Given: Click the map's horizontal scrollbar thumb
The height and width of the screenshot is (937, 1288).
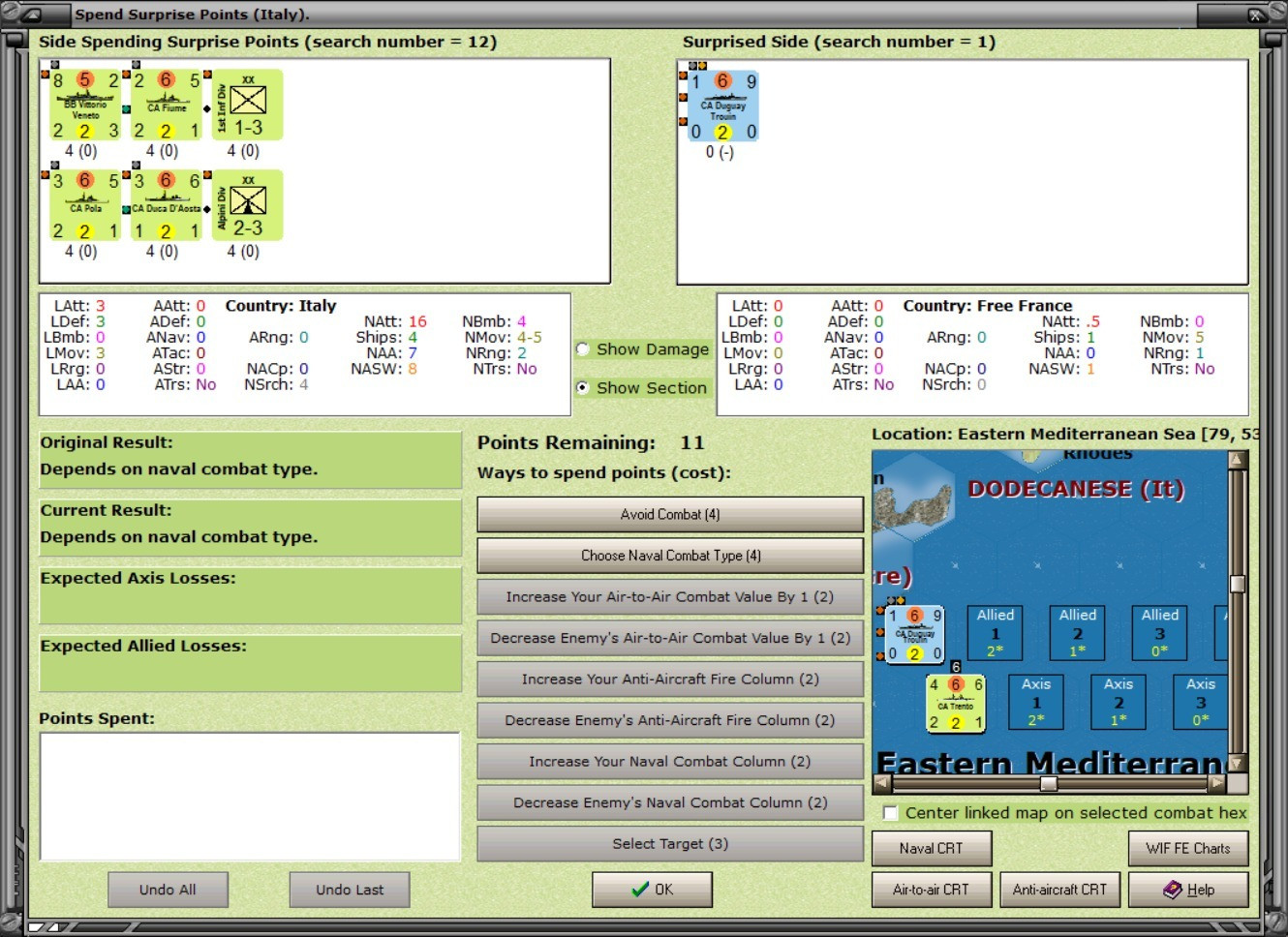Looking at the screenshot, I should point(1049,783).
